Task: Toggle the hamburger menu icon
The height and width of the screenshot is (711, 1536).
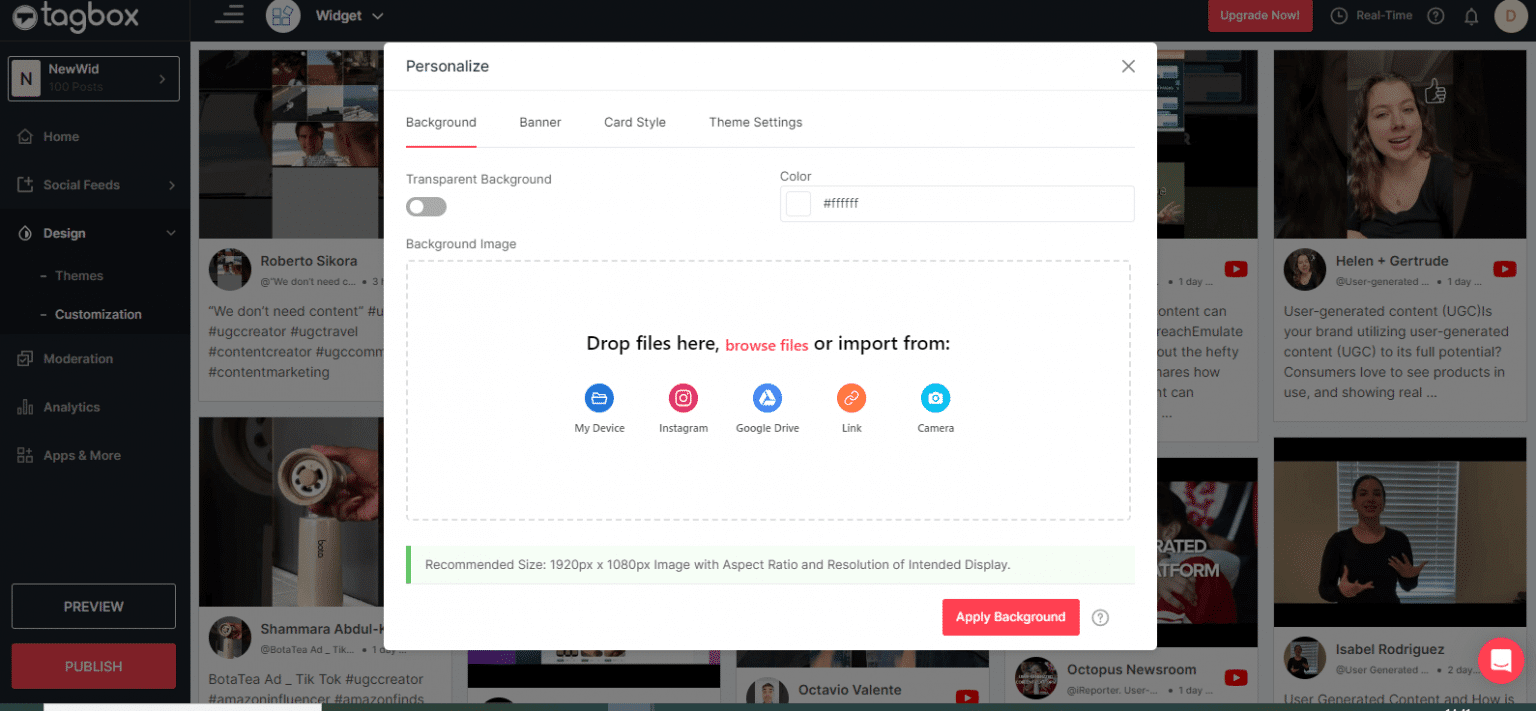Action: (229, 15)
